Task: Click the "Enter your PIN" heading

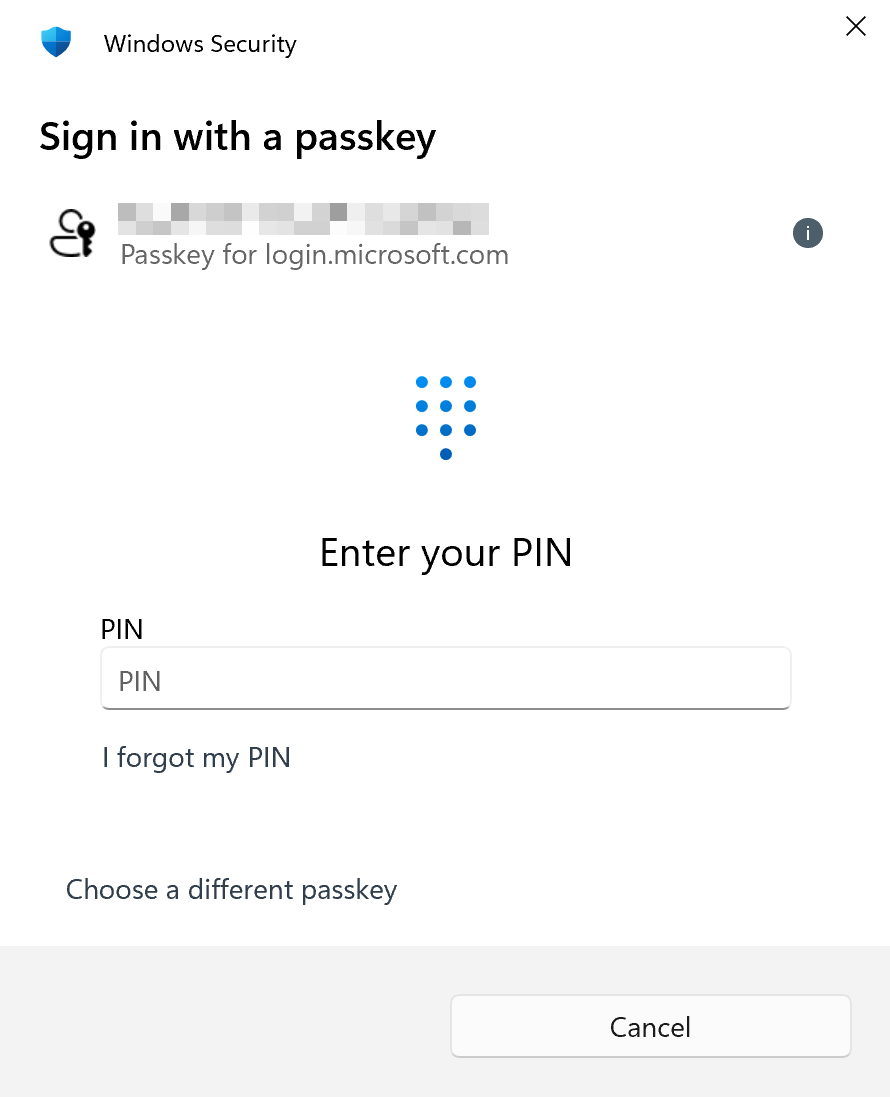Action: coord(446,553)
